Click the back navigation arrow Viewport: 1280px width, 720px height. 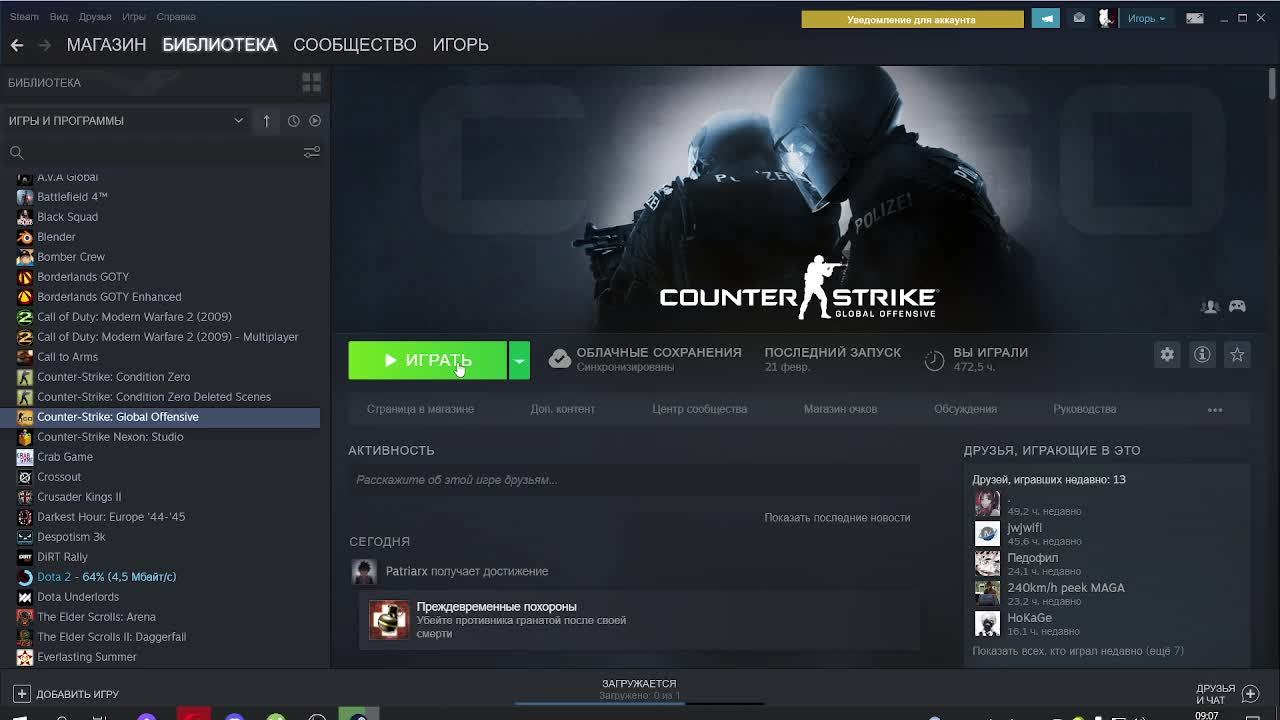(x=17, y=45)
